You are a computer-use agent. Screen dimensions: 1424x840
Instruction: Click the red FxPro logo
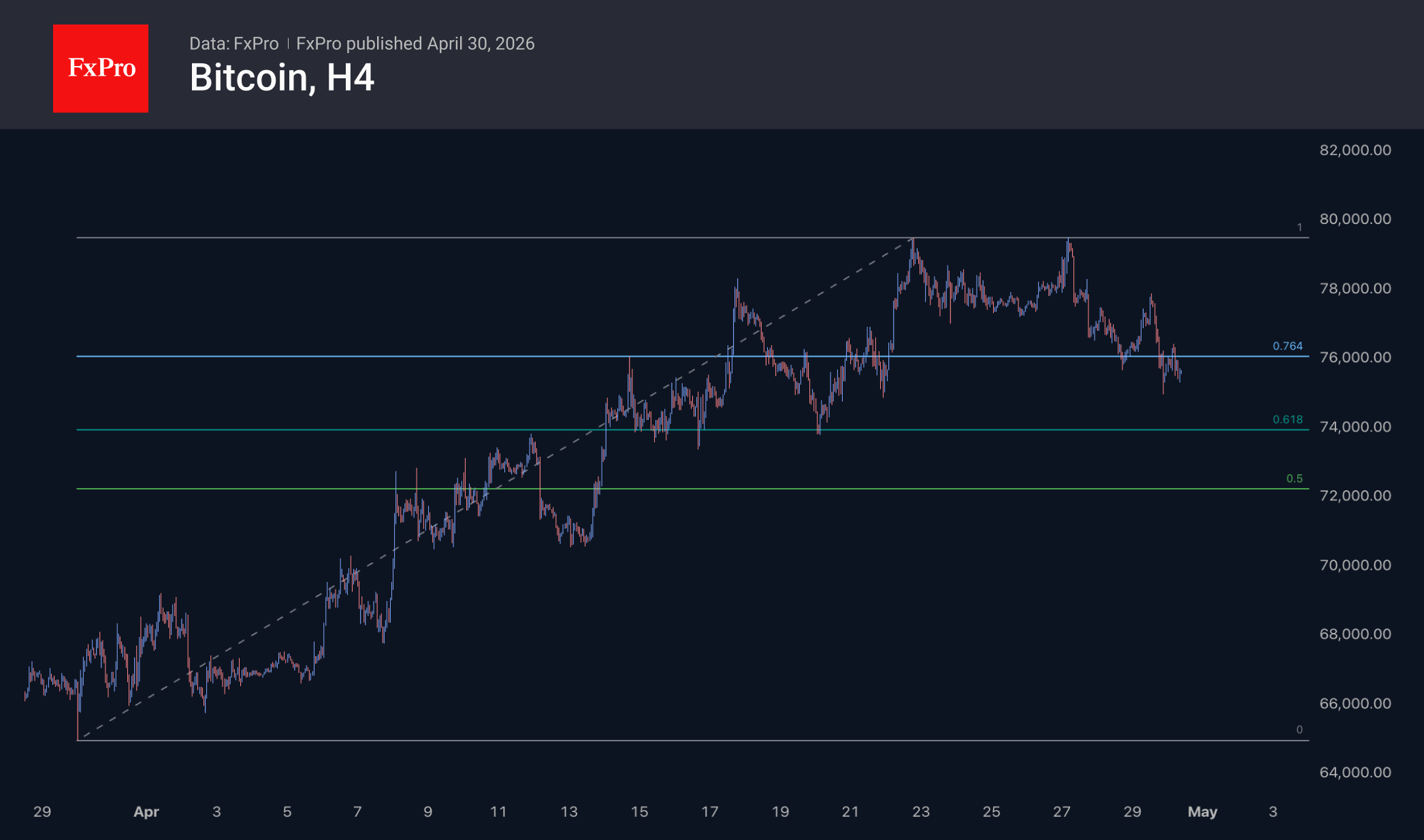pyautogui.click(x=101, y=68)
